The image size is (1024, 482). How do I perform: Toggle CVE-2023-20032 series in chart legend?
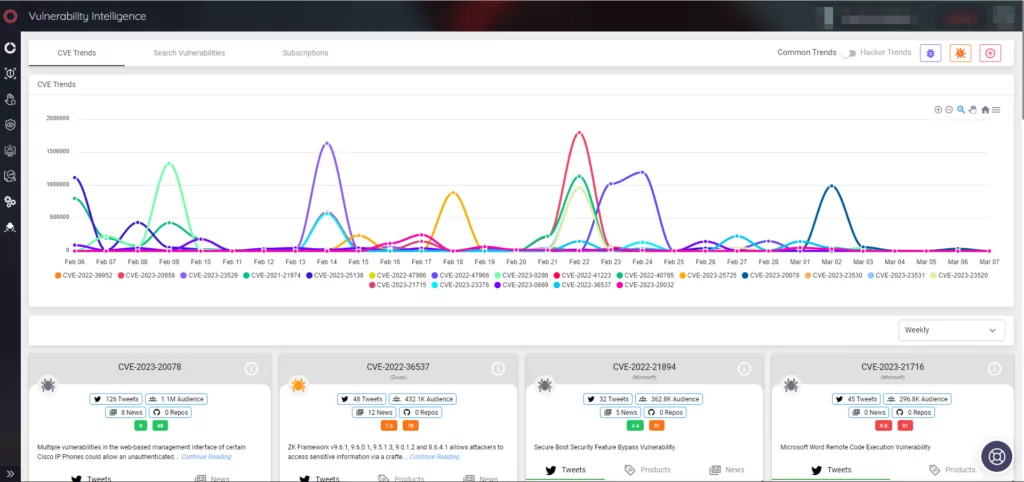point(645,285)
